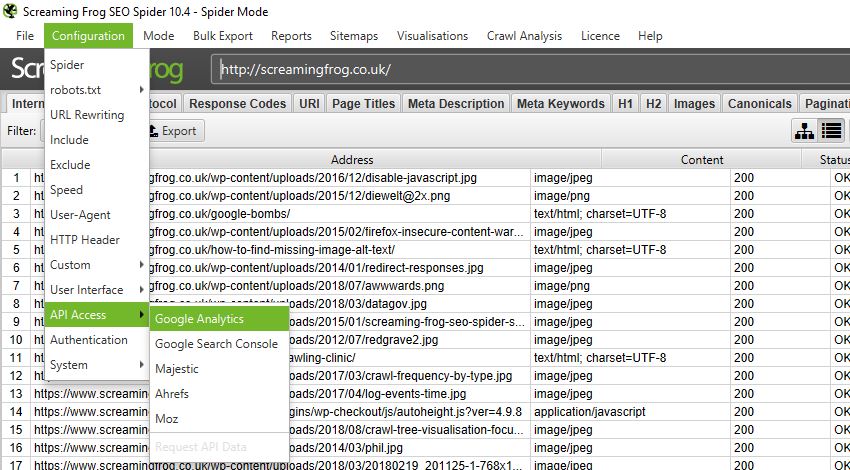Switch to the Response Codes tab

237,104
